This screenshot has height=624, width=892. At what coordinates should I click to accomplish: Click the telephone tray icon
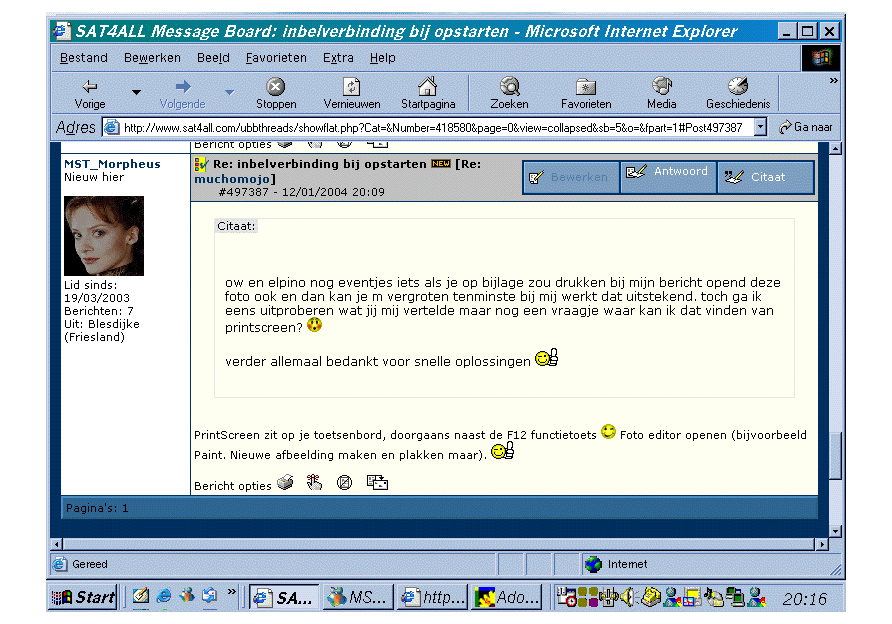(x=650, y=597)
